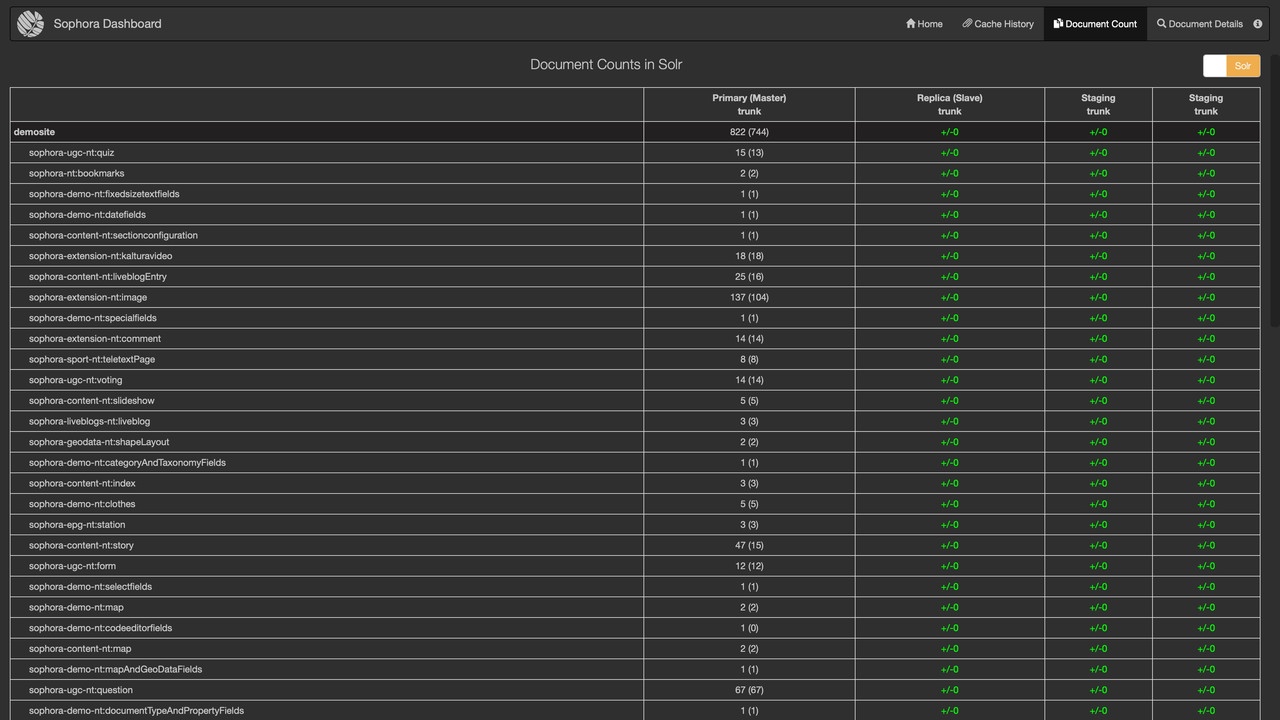Click the Primary (Master) trunk column header
Screen dimensions: 1280x720
click(749, 104)
